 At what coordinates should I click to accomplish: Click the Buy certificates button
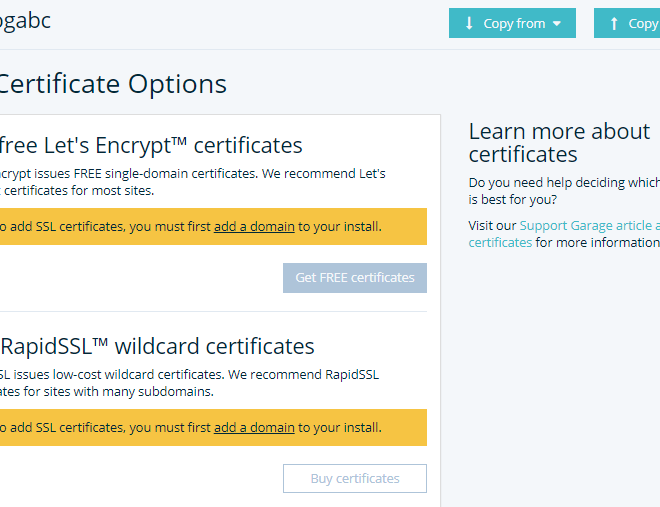coord(355,478)
